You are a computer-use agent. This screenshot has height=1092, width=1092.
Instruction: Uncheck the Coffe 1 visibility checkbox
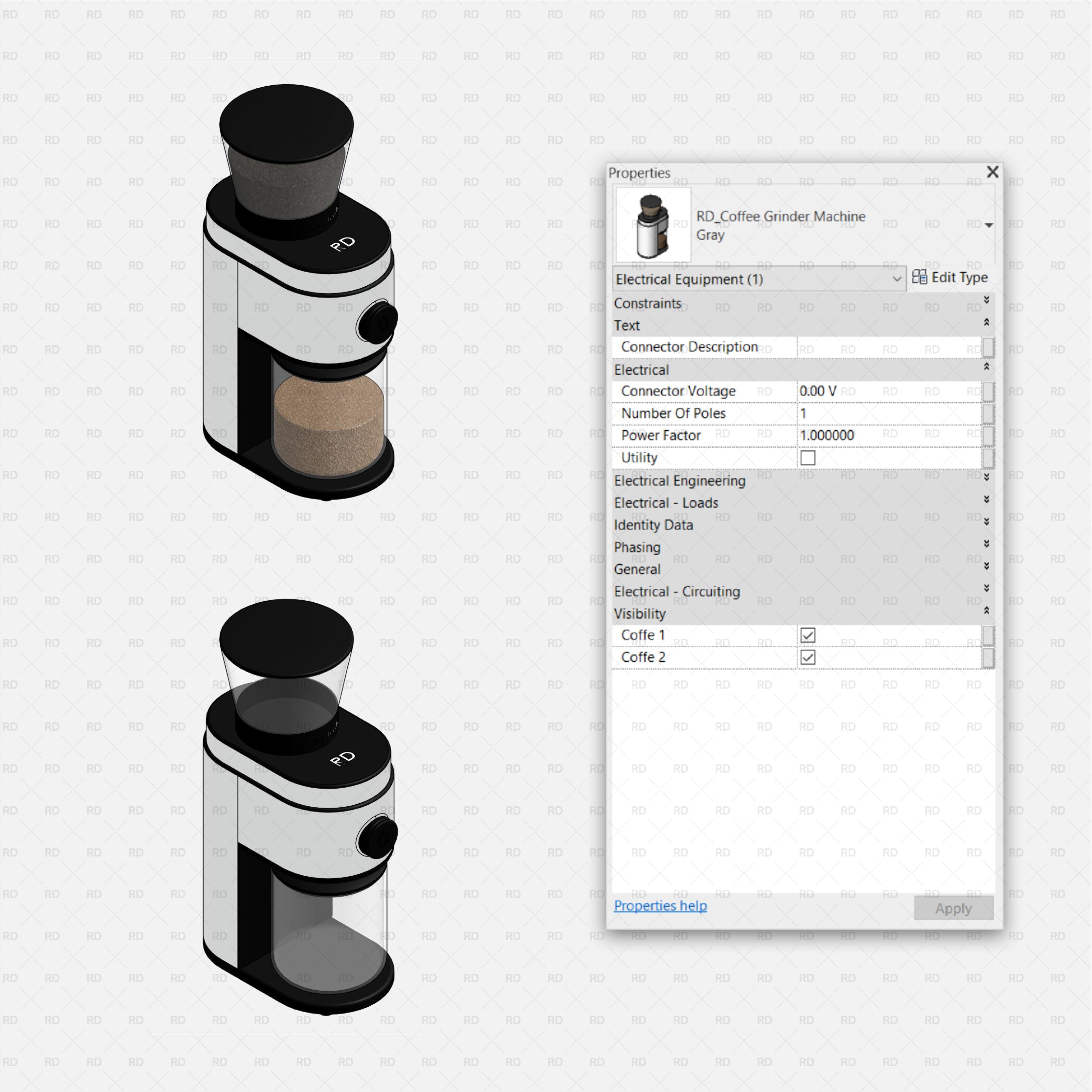tap(807, 635)
